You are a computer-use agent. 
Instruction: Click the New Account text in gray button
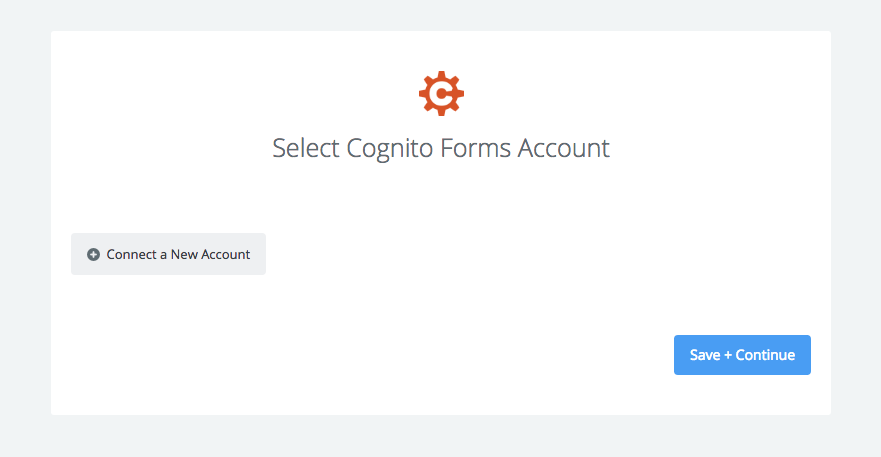click(210, 255)
